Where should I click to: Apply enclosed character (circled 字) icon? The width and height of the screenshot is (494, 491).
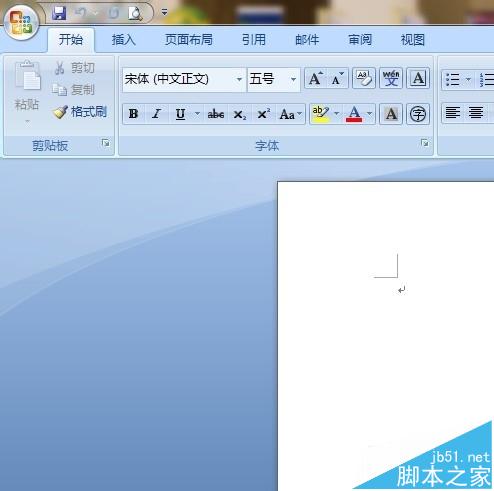[x=418, y=114]
